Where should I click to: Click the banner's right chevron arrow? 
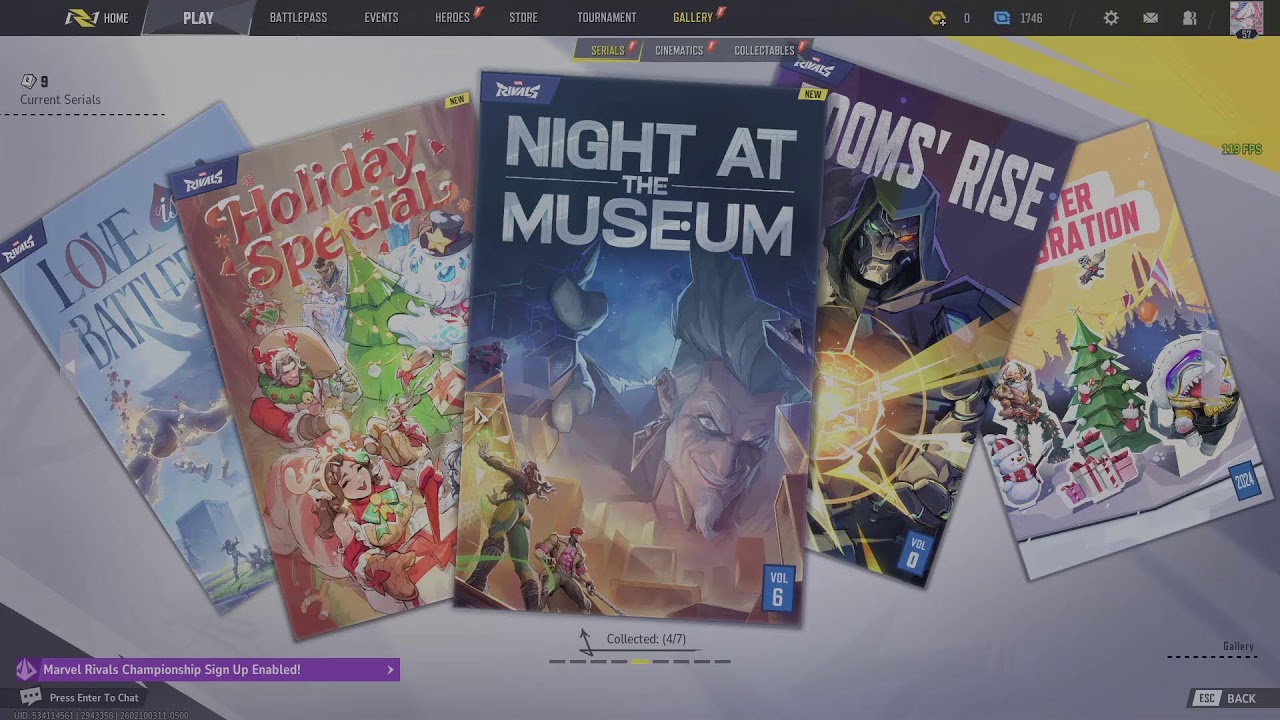click(390, 670)
